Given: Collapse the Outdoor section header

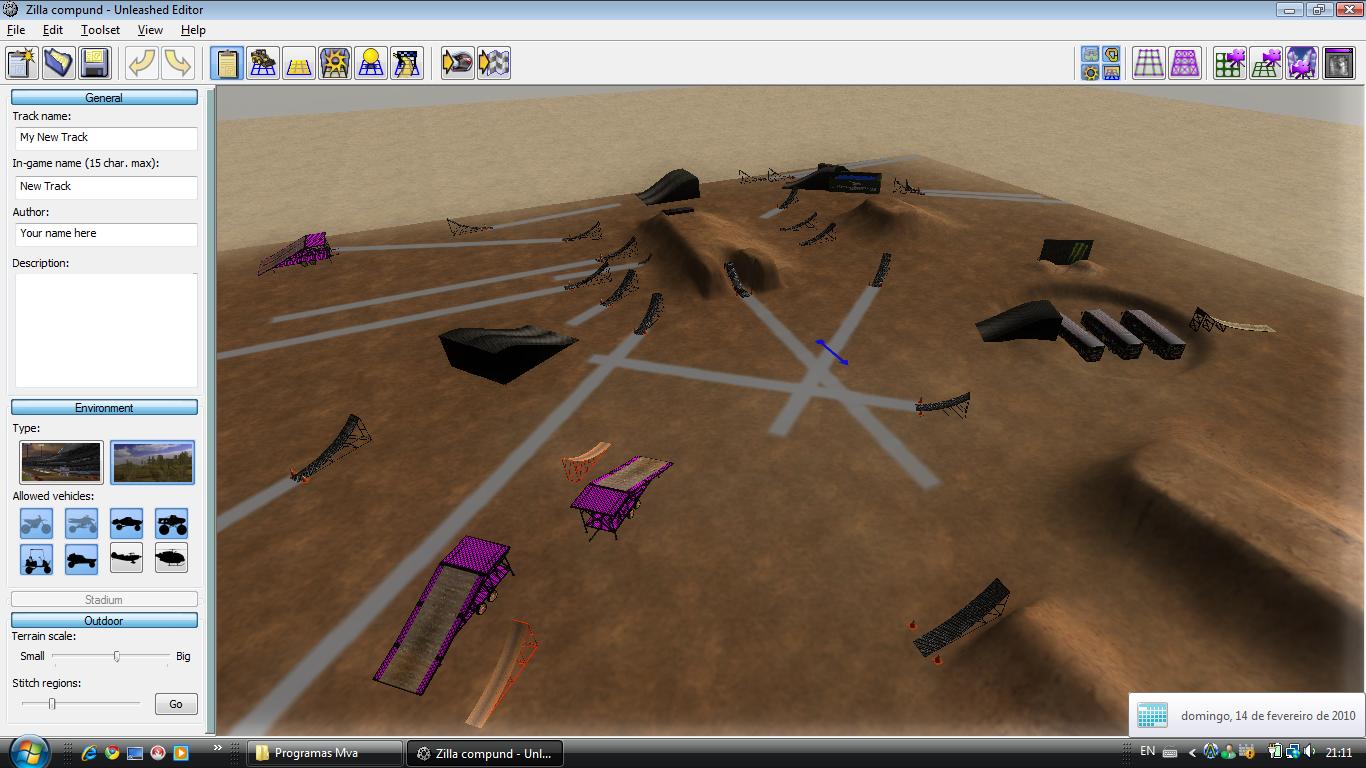Looking at the screenshot, I should pyautogui.click(x=104, y=621).
